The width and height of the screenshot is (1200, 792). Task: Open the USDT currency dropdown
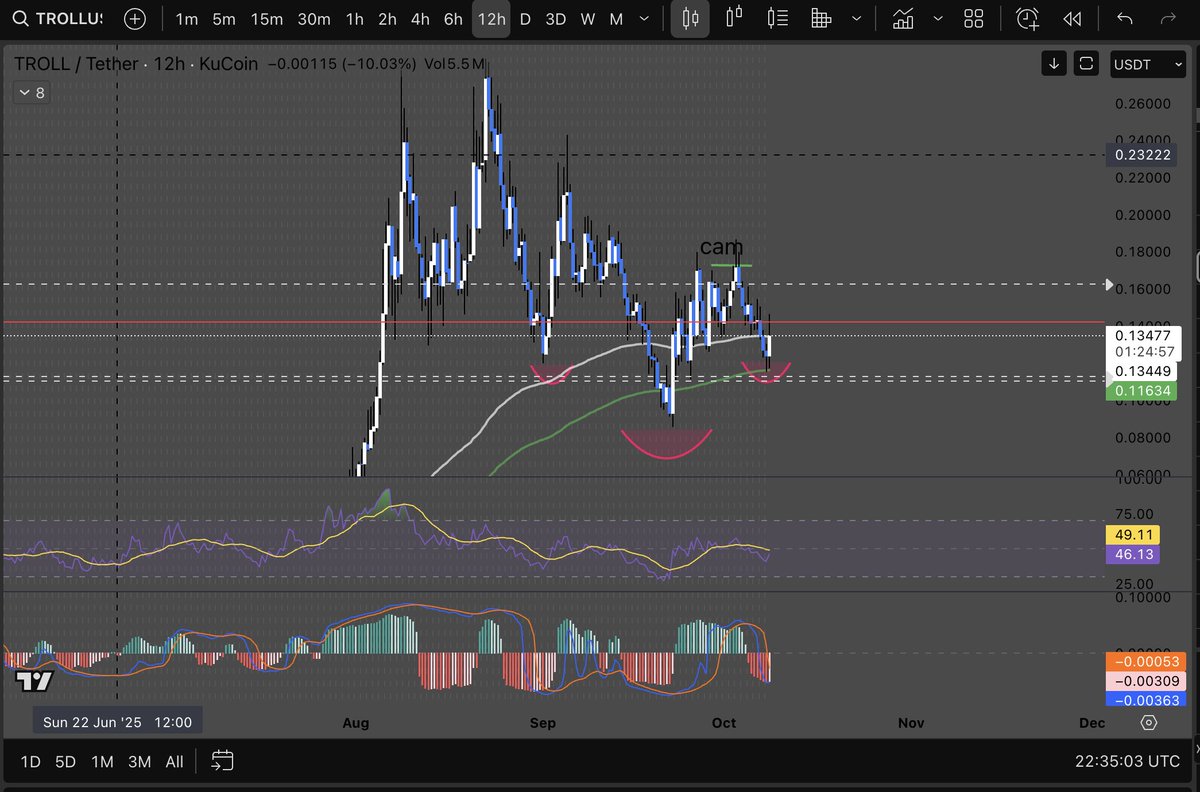tap(1147, 64)
